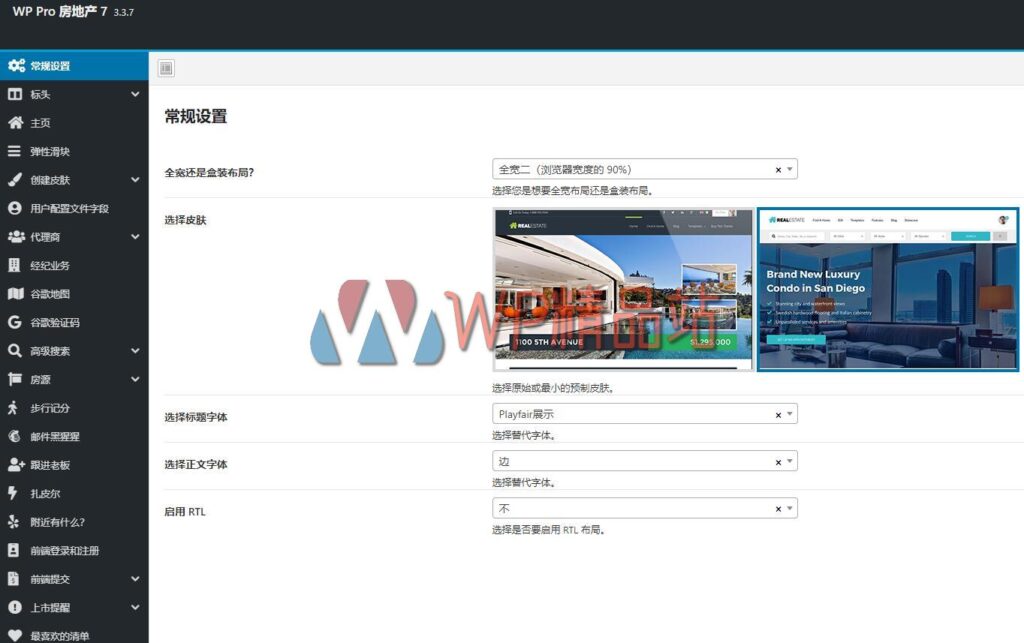
Task: Clear the RTL selection with its × button
Action: tap(778, 507)
